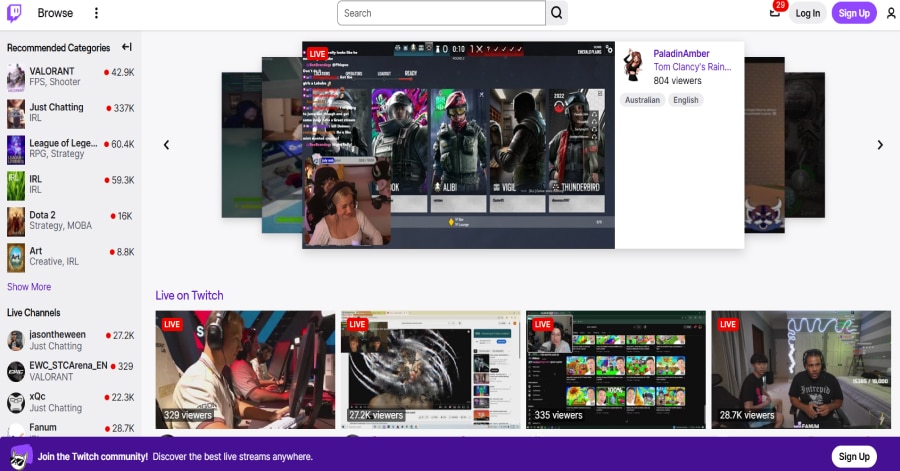Click the 804 viewers text
900x471 pixels.
pyautogui.click(x=677, y=81)
